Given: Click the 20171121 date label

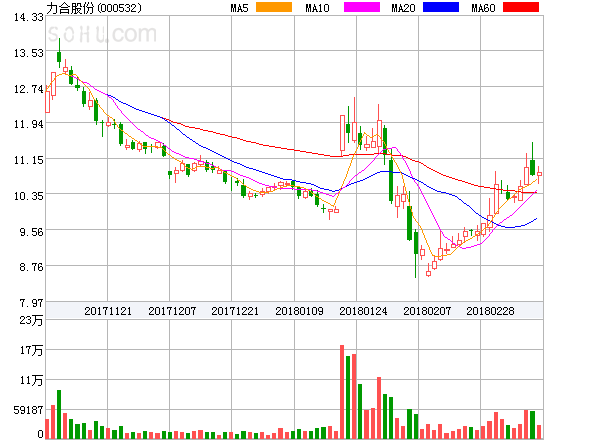Looking at the screenshot, I should click(x=108, y=311).
